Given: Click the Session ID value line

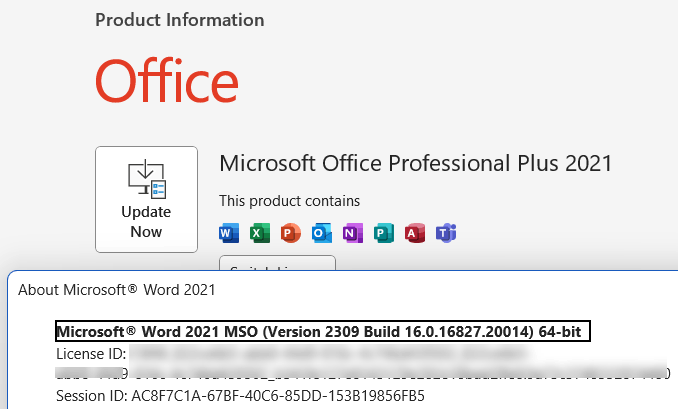Looking at the screenshot, I should tap(240, 396).
